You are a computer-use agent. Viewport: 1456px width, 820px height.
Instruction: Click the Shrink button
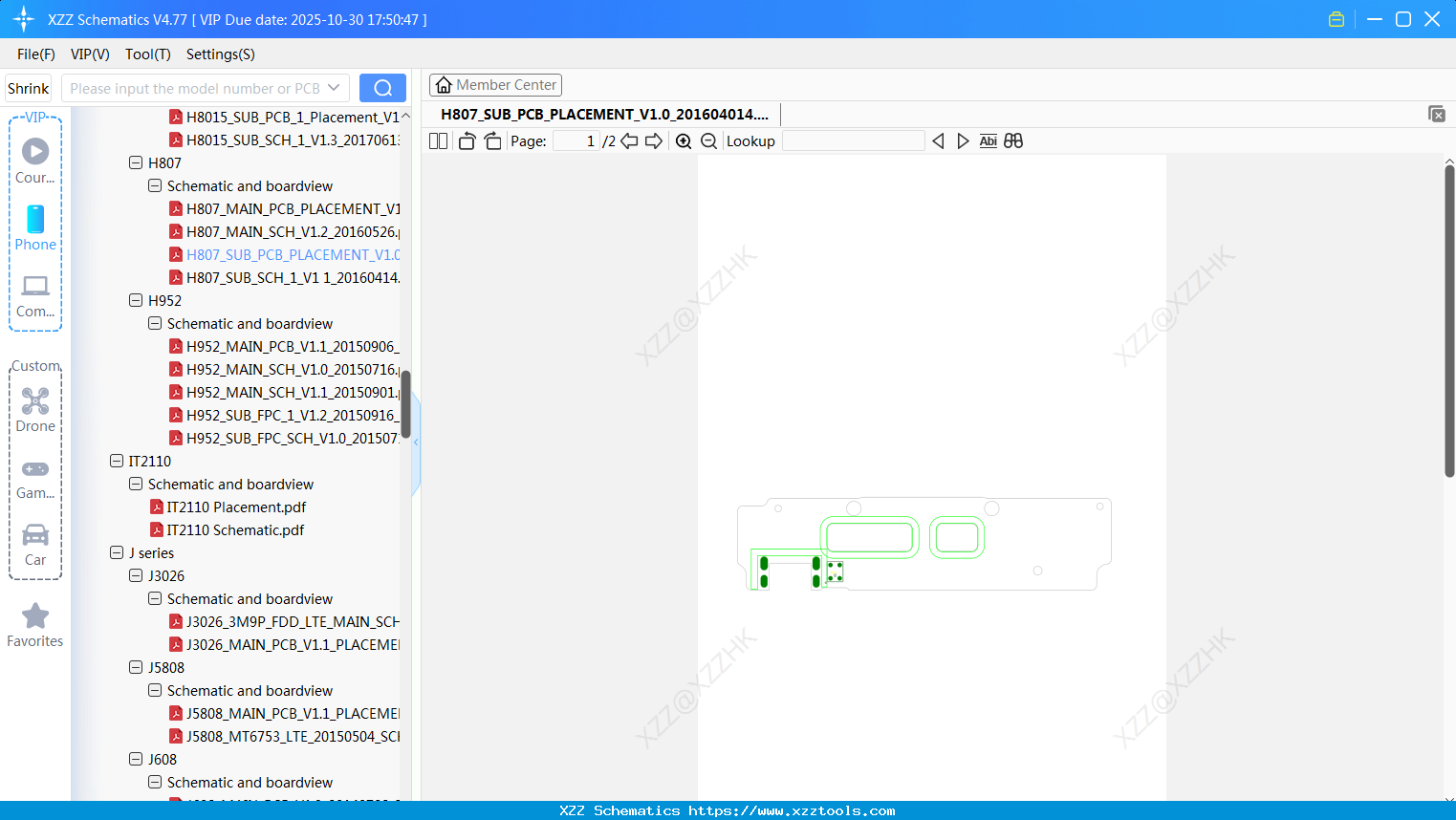point(28,87)
